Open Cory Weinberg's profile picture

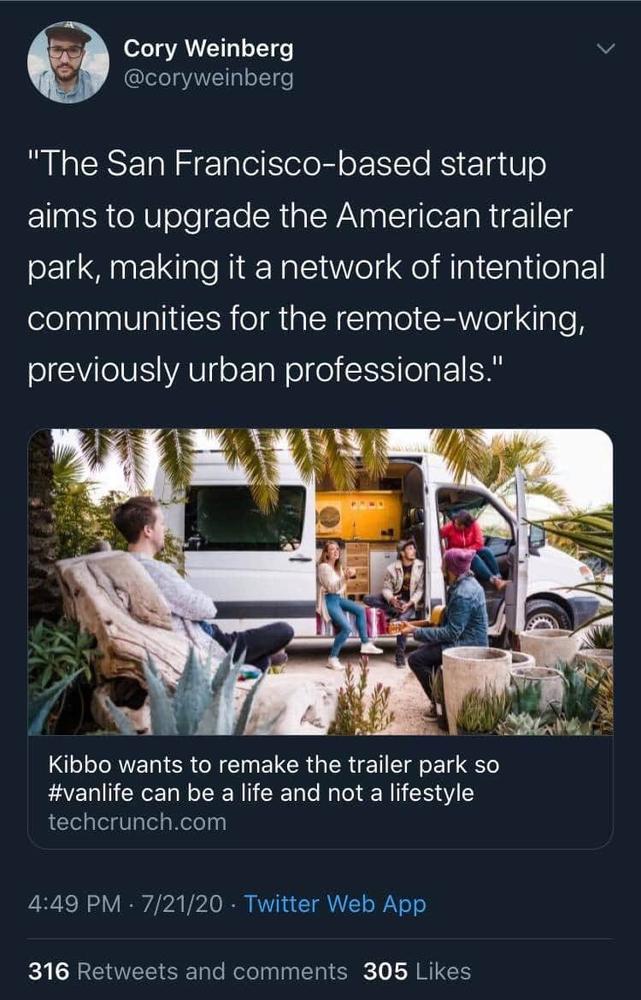(x=68, y=62)
